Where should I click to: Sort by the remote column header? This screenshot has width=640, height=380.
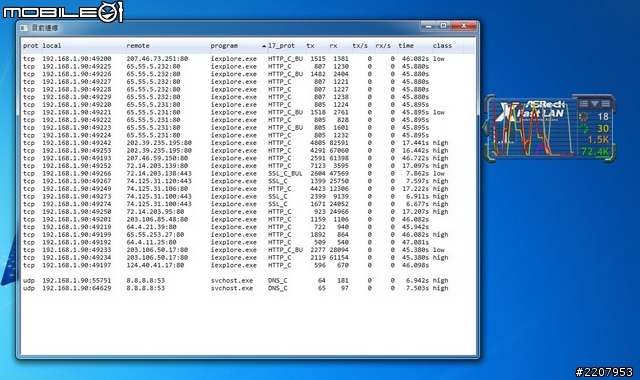pyautogui.click(x=138, y=46)
